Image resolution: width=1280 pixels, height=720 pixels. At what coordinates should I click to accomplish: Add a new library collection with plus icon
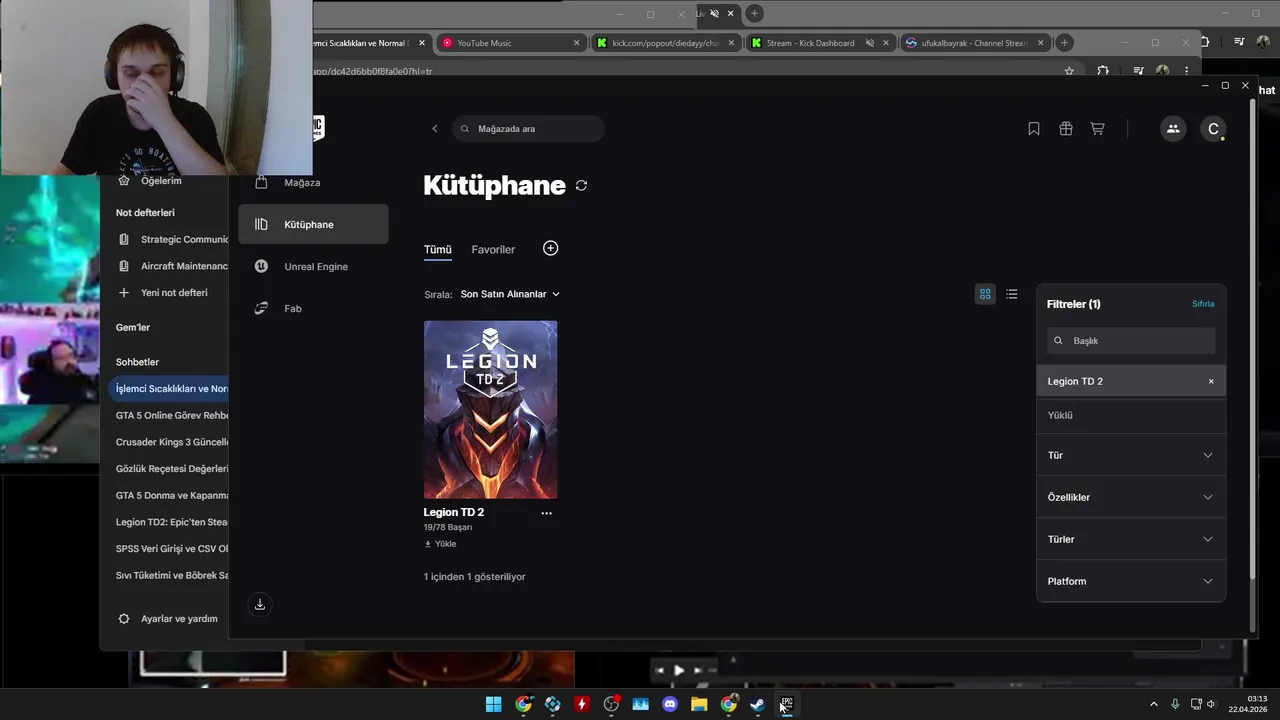[x=550, y=248]
